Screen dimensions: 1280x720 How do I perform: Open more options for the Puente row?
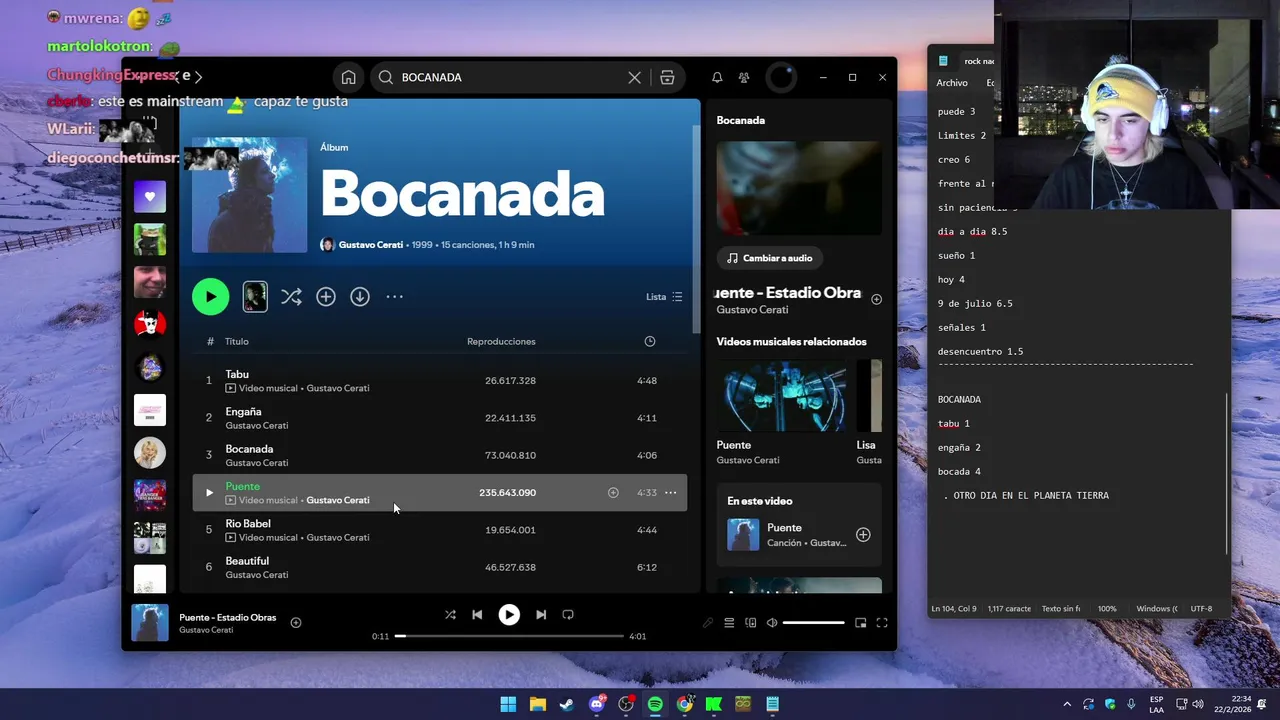pos(671,492)
